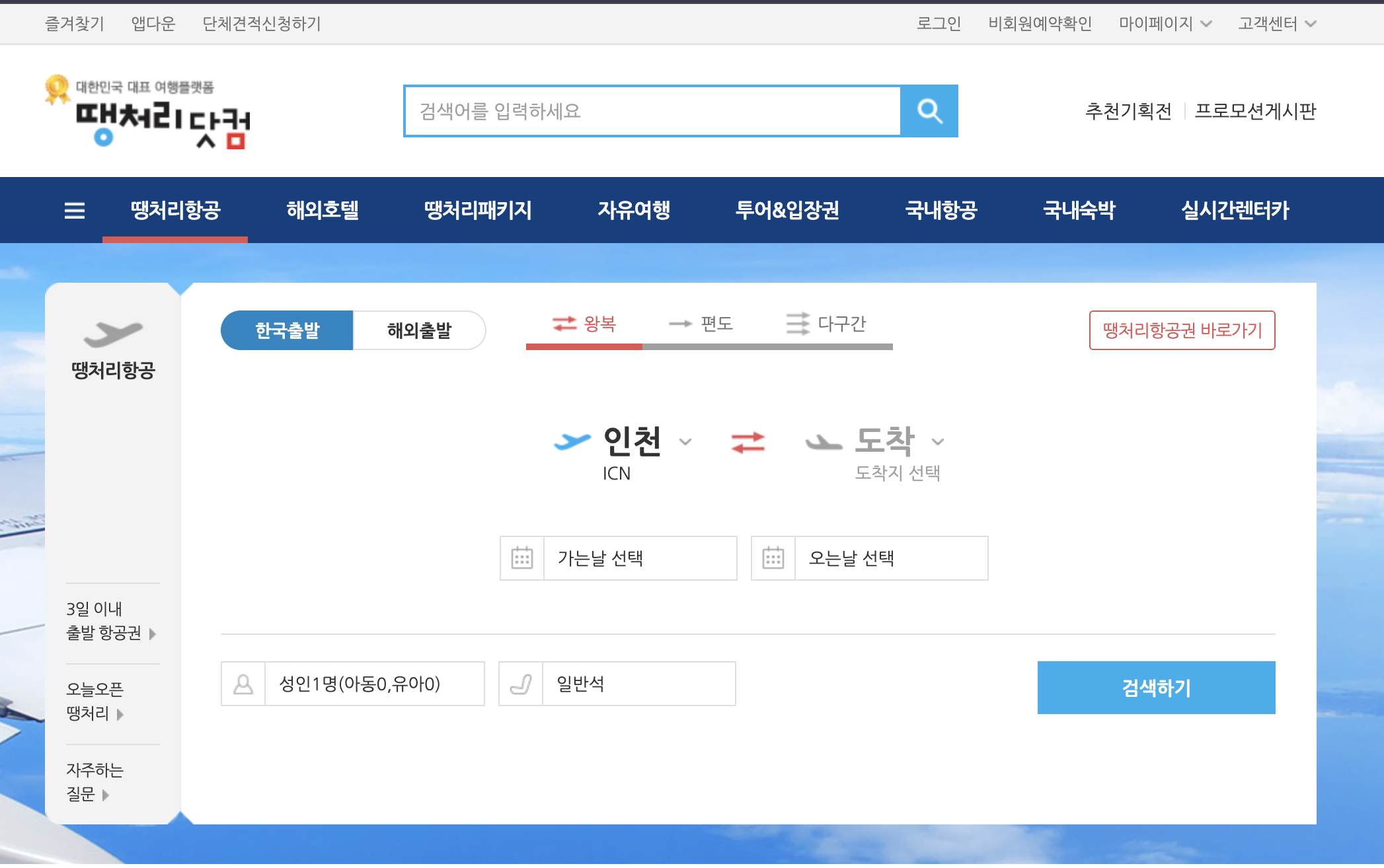Viewport: 1384px width, 868px height.
Task: Switch to 해외출발 departure toggle
Action: point(419,330)
